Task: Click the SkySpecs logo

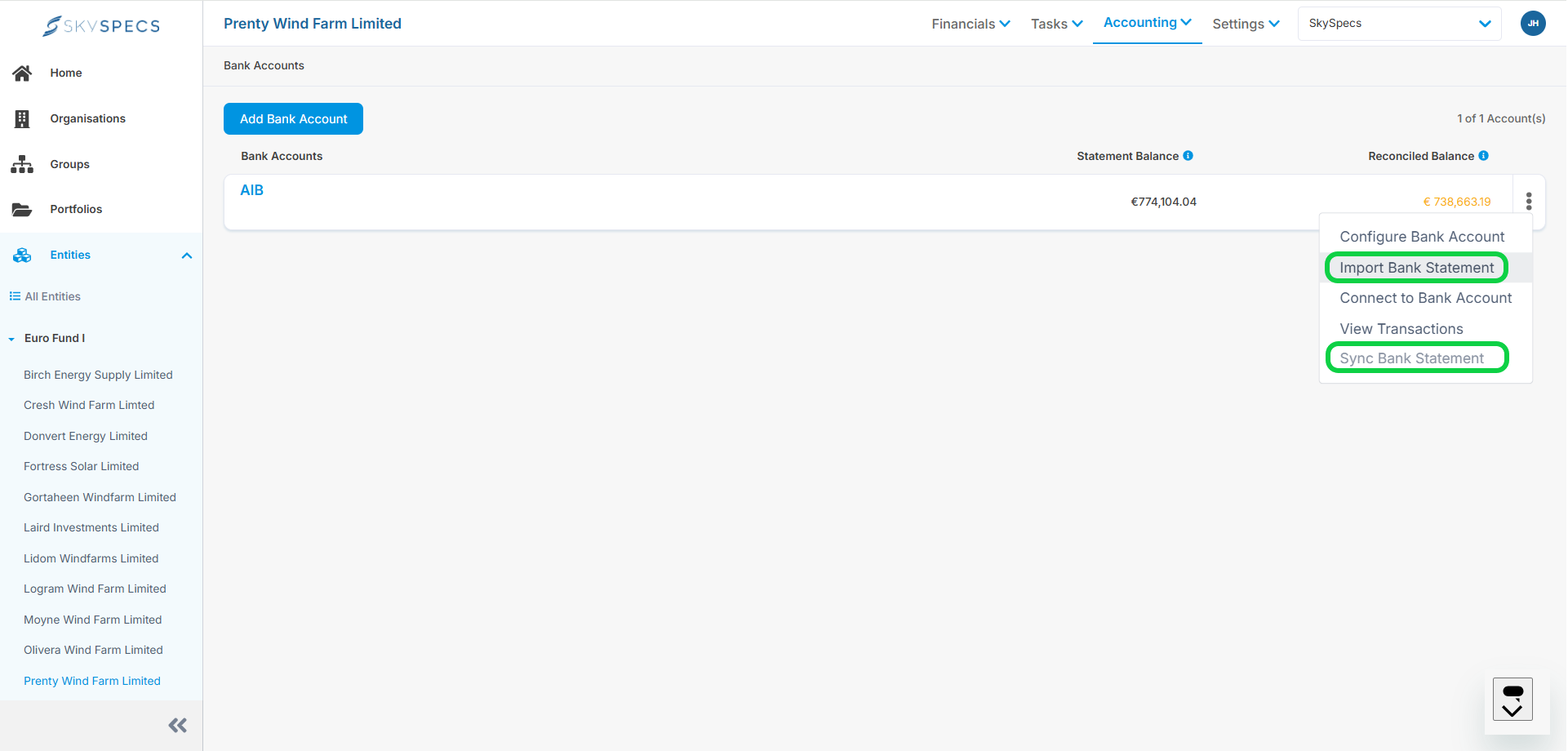Action: (101, 25)
